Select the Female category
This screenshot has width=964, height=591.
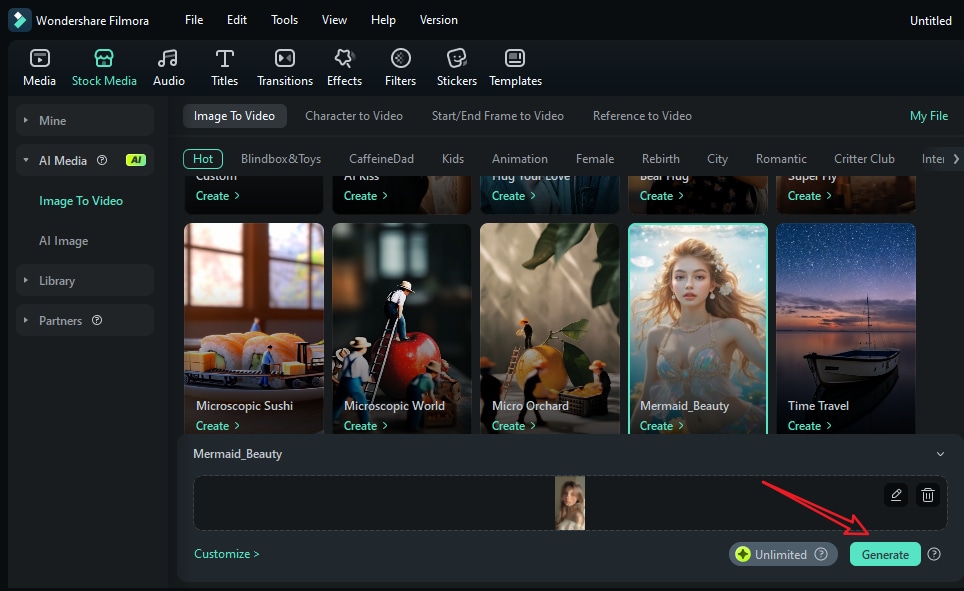click(595, 159)
